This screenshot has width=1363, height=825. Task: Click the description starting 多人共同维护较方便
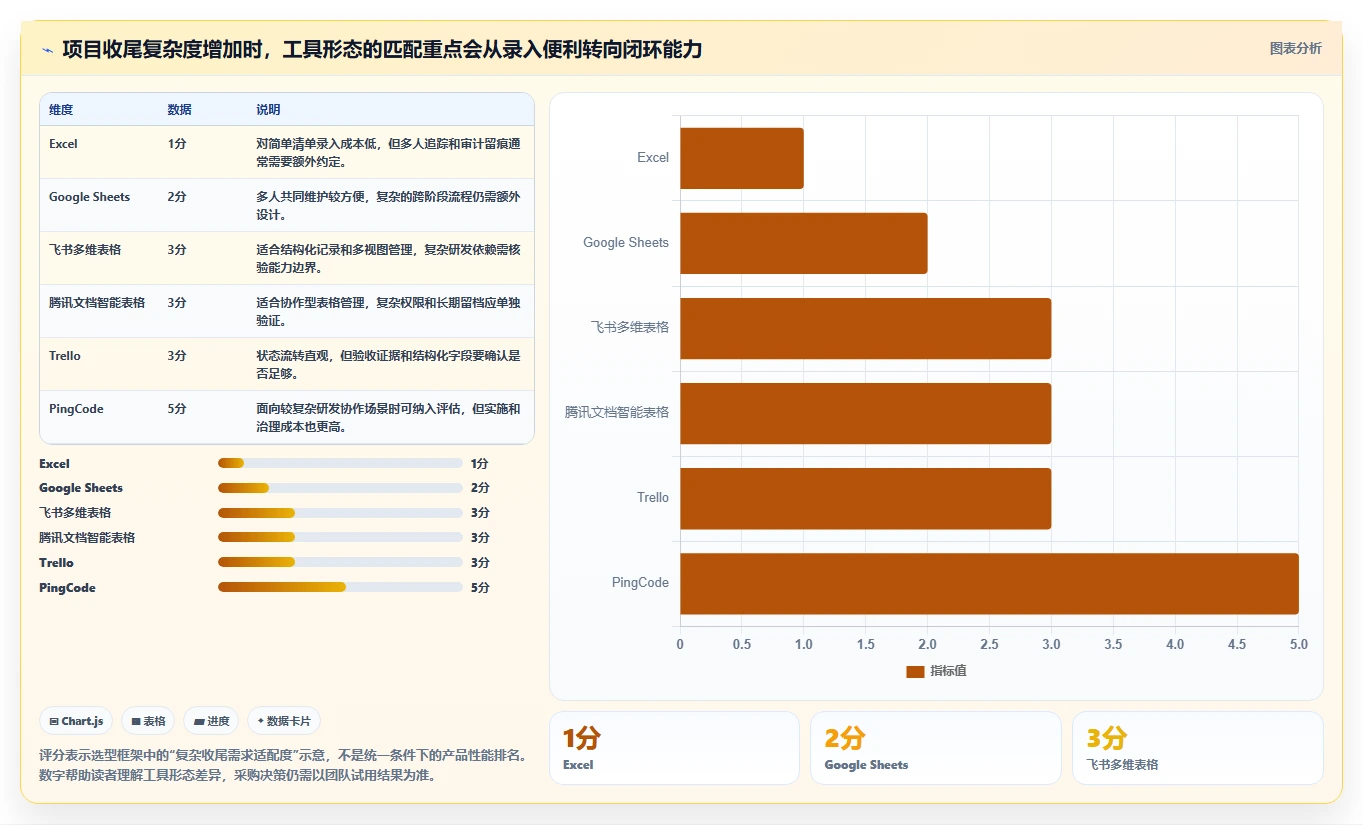coord(388,205)
